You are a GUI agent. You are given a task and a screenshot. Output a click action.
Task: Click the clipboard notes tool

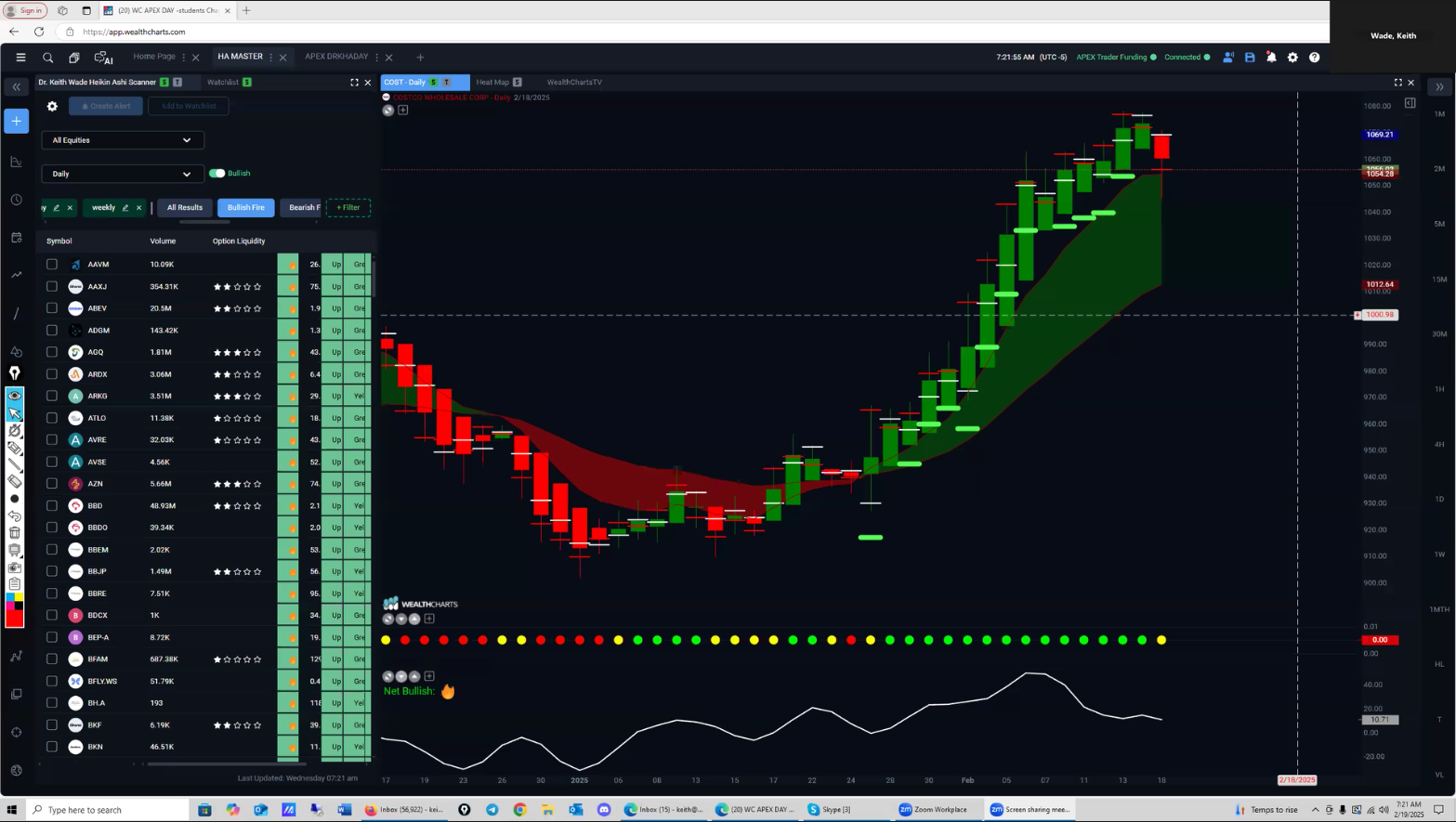tap(15, 584)
